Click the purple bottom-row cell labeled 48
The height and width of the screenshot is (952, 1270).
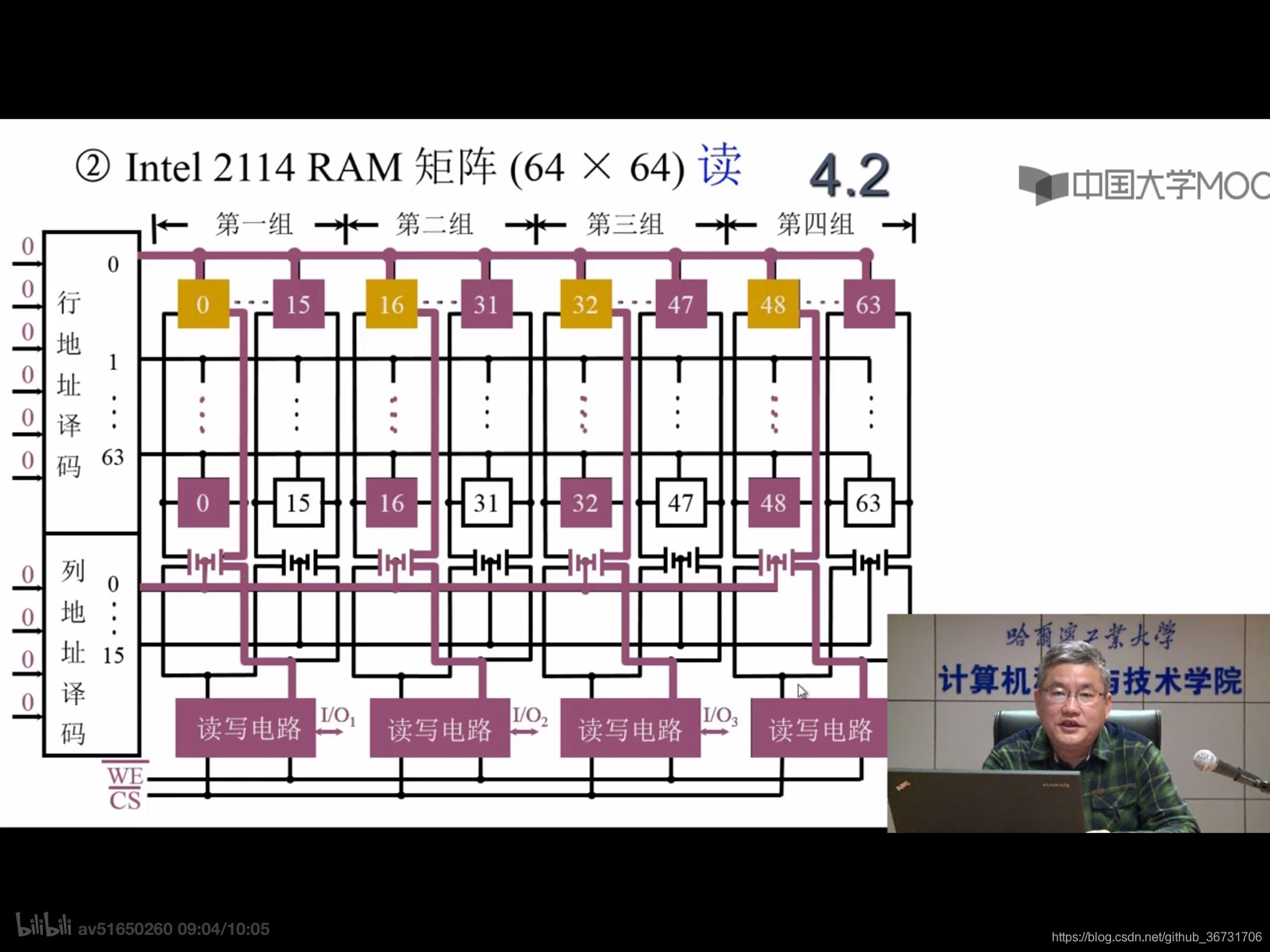[x=773, y=503]
